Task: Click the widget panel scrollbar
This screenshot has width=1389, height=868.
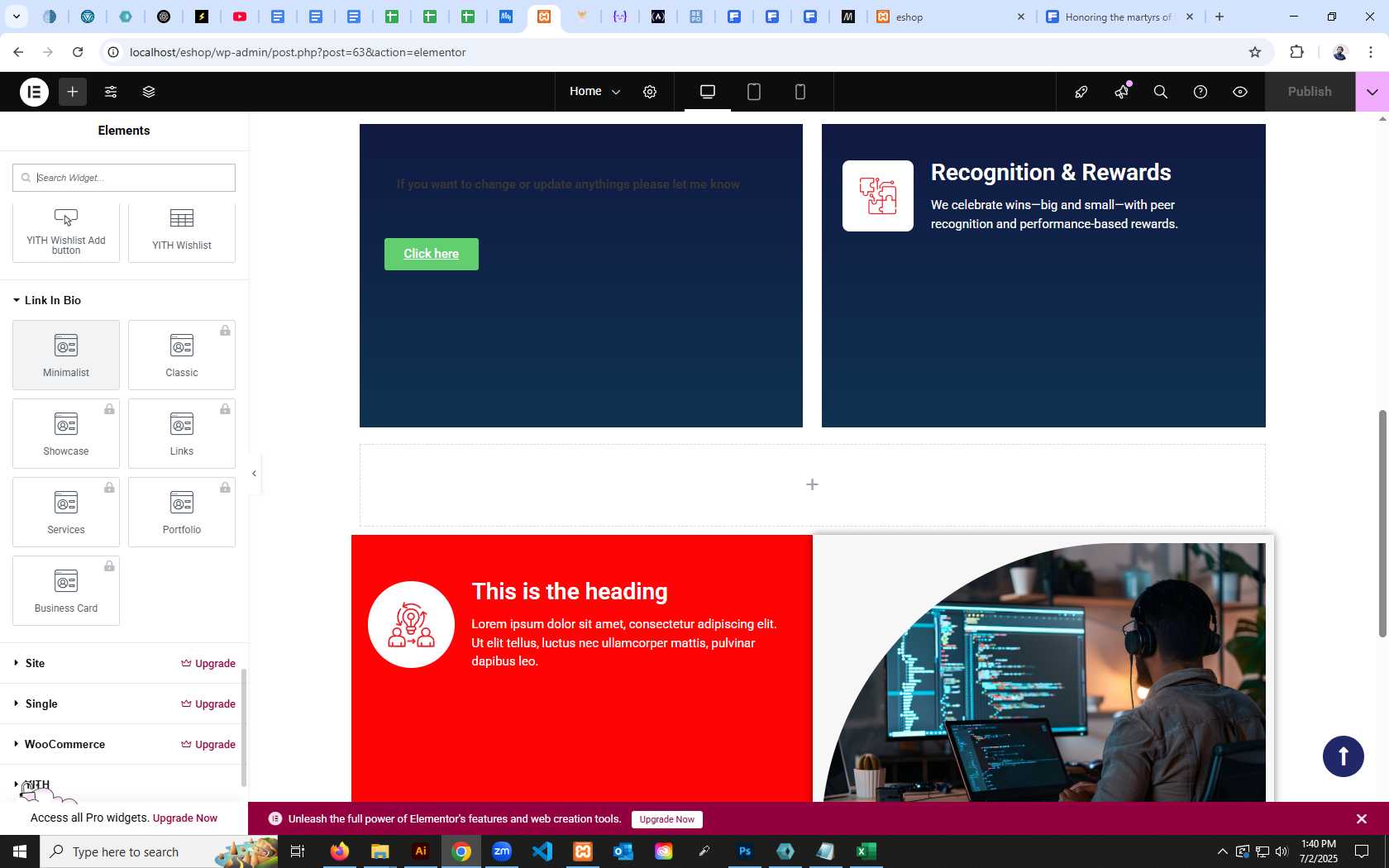Action: pos(243,727)
